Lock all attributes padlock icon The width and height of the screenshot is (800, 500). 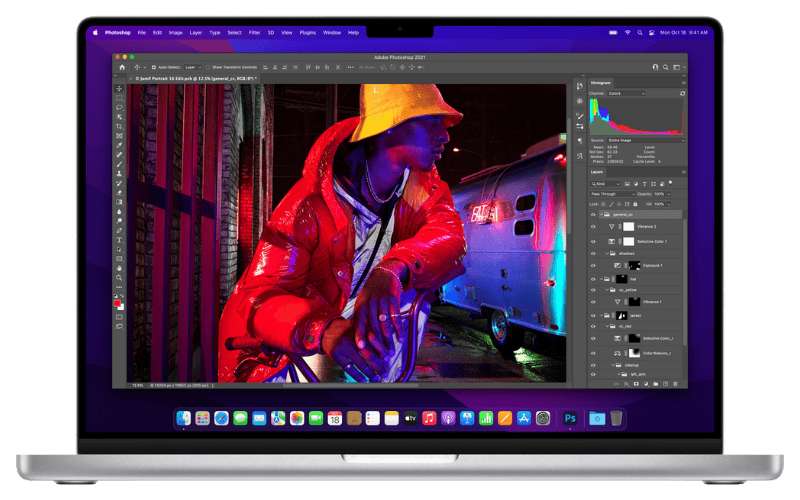click(x=635, y=204)
